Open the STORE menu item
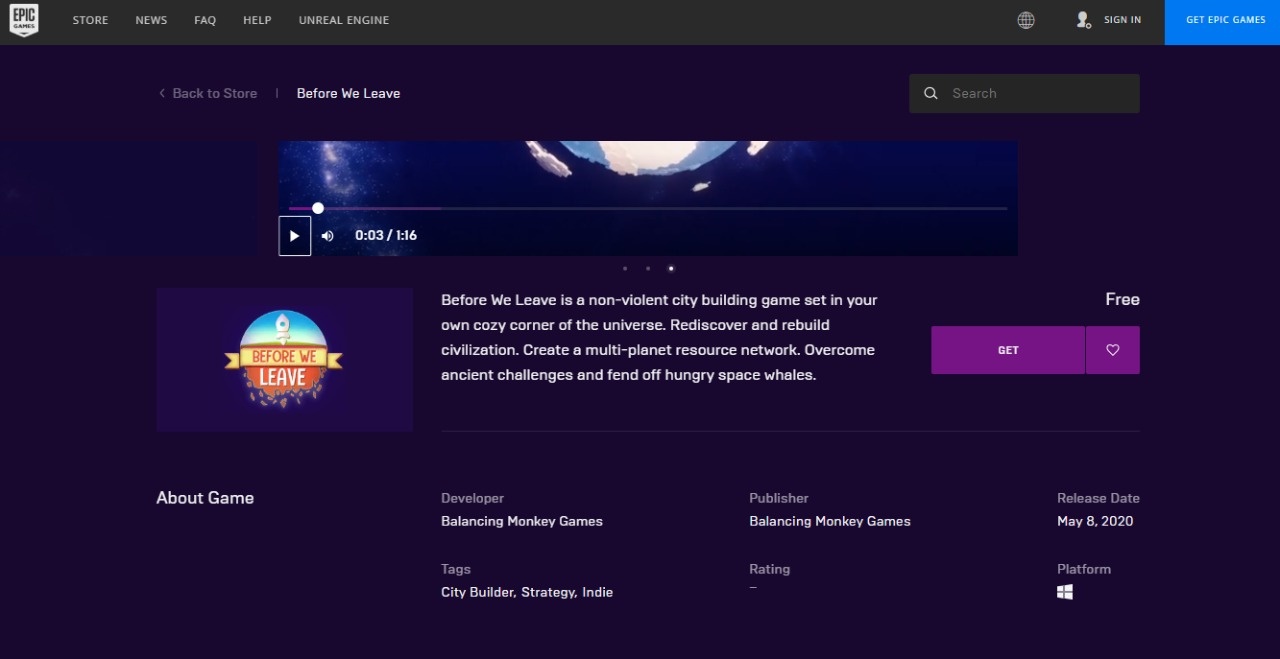 (90, 20)
